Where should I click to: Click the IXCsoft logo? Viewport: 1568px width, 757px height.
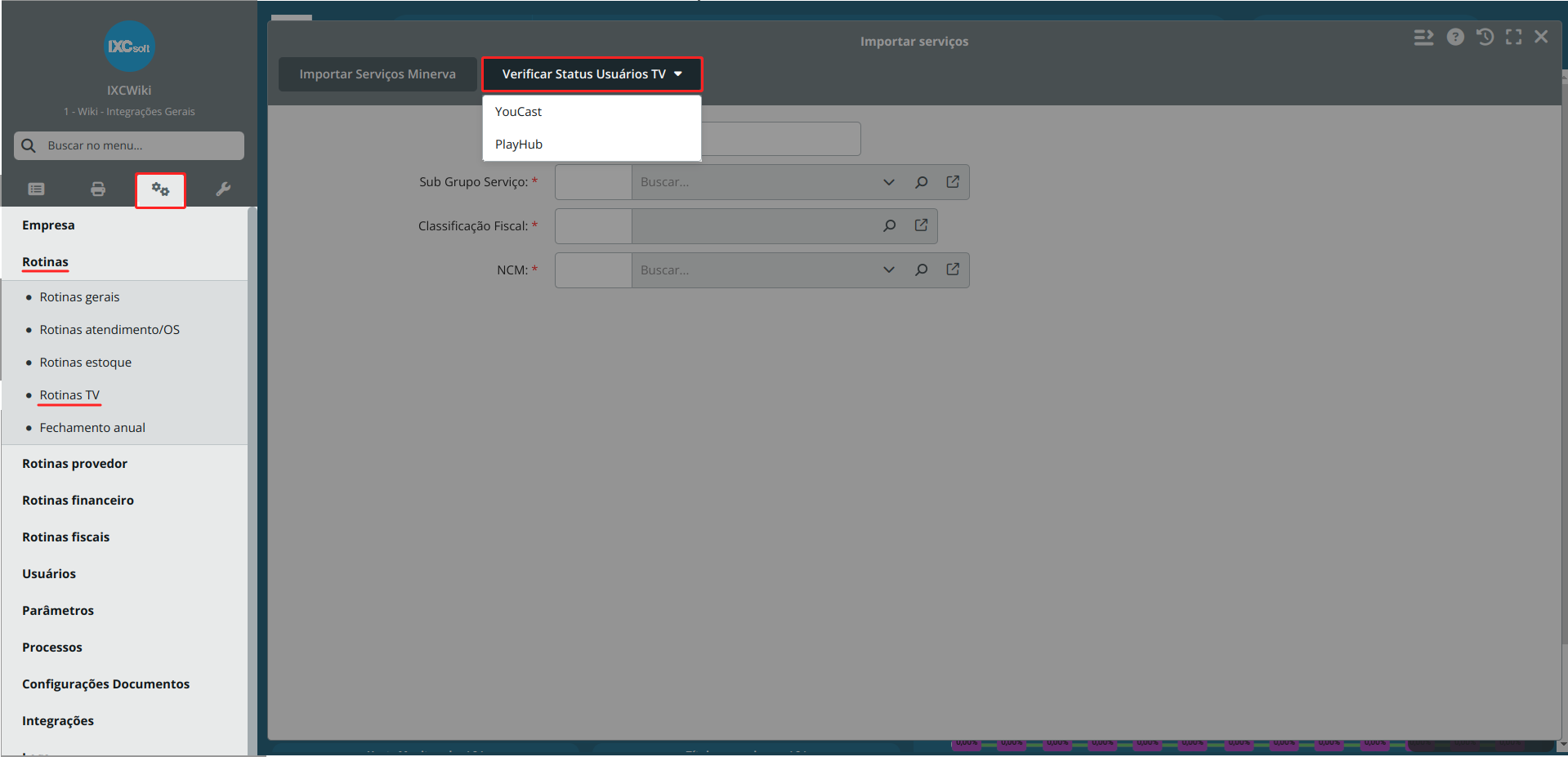click(x=129, y=47)
